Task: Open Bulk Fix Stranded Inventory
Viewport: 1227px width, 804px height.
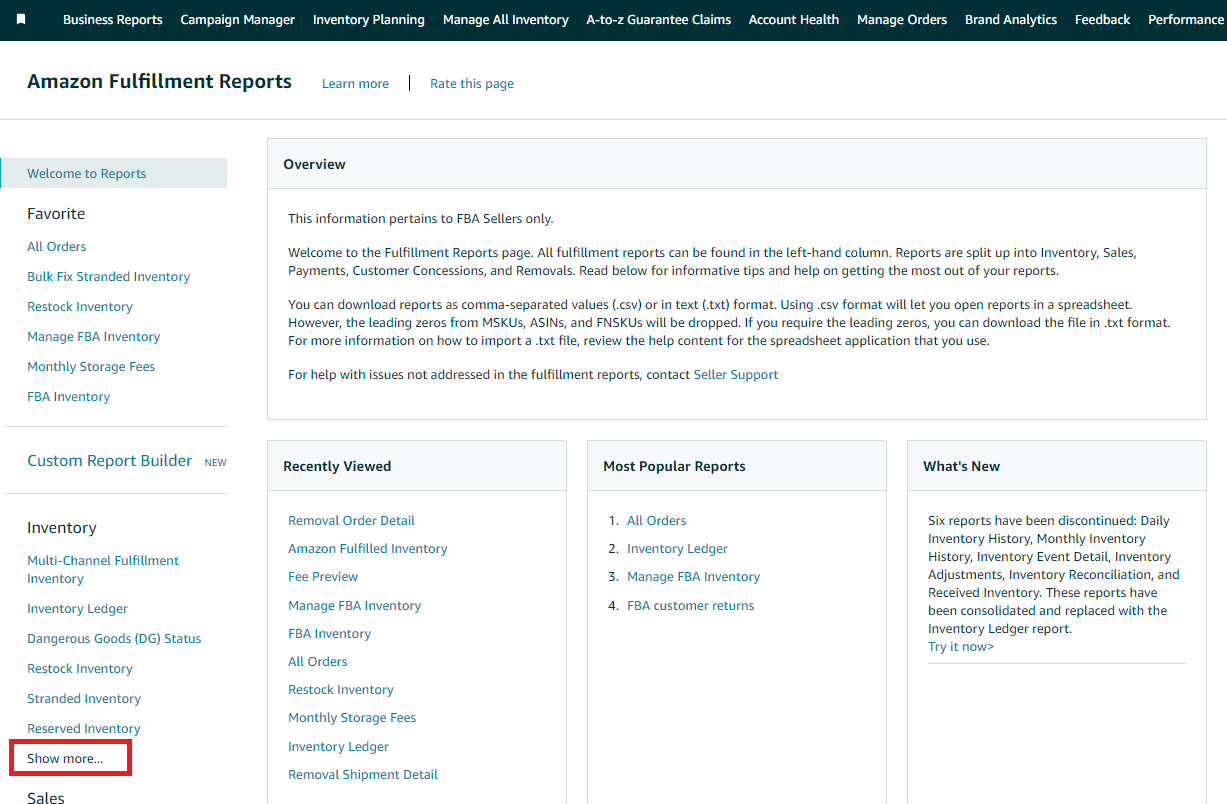Action: point(109,277)
